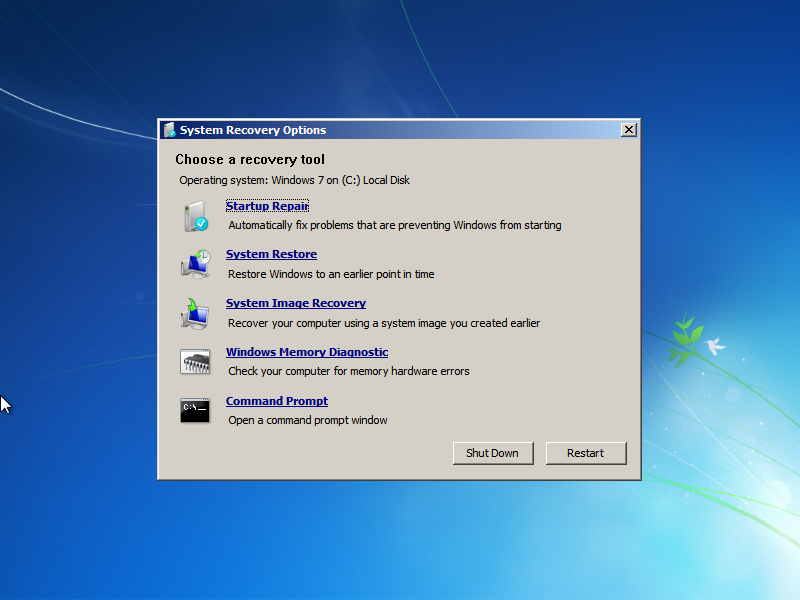Launch System Restore

pyautogui.click(x=271, y=254)
